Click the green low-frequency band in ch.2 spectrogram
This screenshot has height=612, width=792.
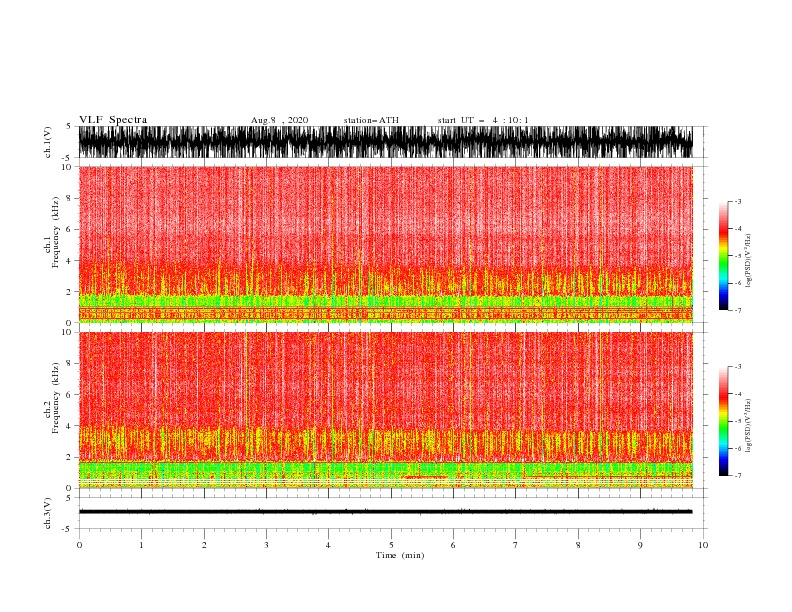(385, 469)
